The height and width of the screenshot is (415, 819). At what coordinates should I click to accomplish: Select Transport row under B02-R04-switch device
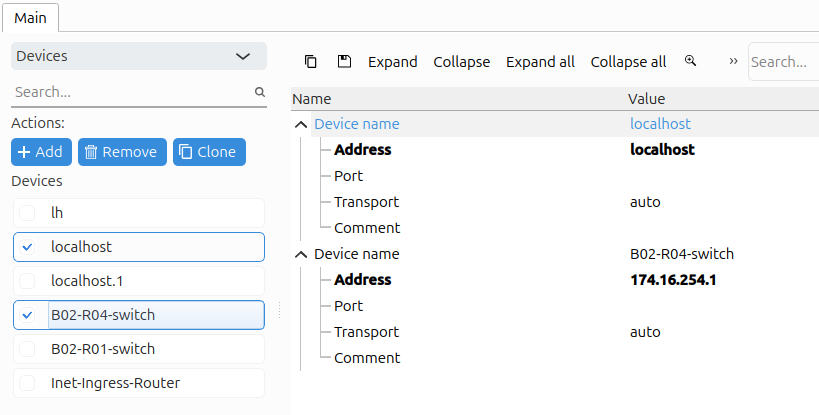point(367,332)
